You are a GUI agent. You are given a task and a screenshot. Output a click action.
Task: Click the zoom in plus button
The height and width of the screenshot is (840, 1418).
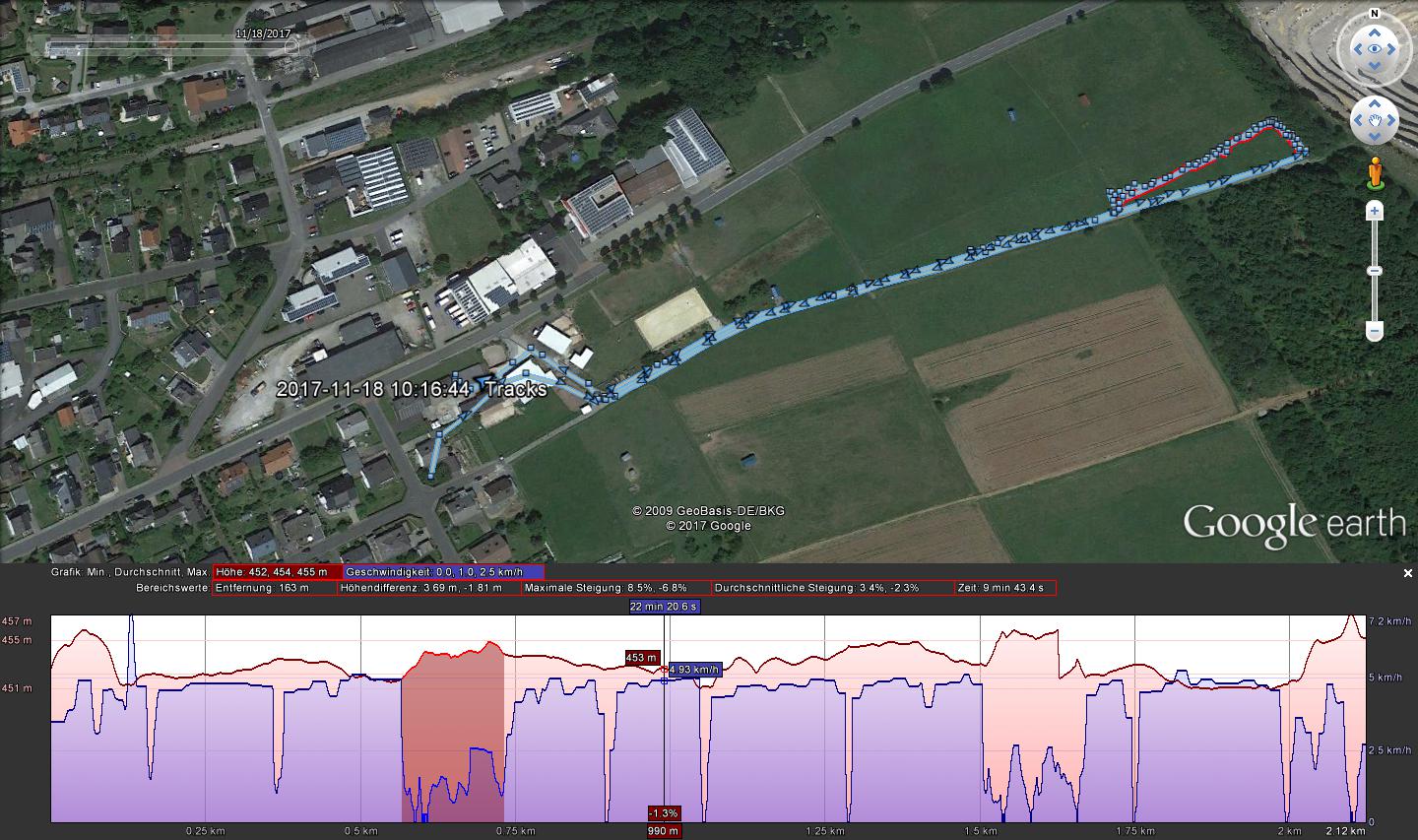pos(1374,212)
